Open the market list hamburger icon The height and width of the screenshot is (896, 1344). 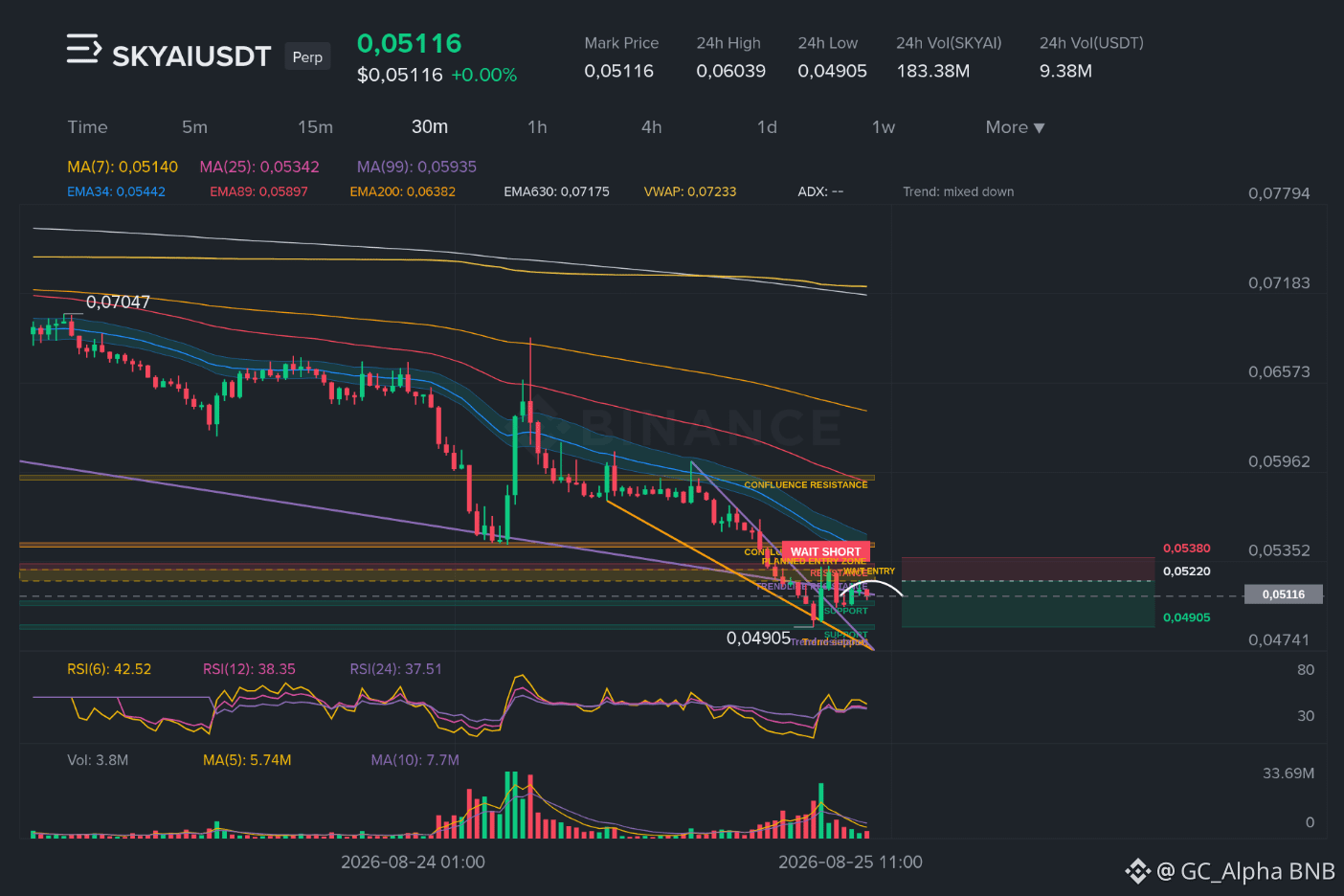(83, 49)
